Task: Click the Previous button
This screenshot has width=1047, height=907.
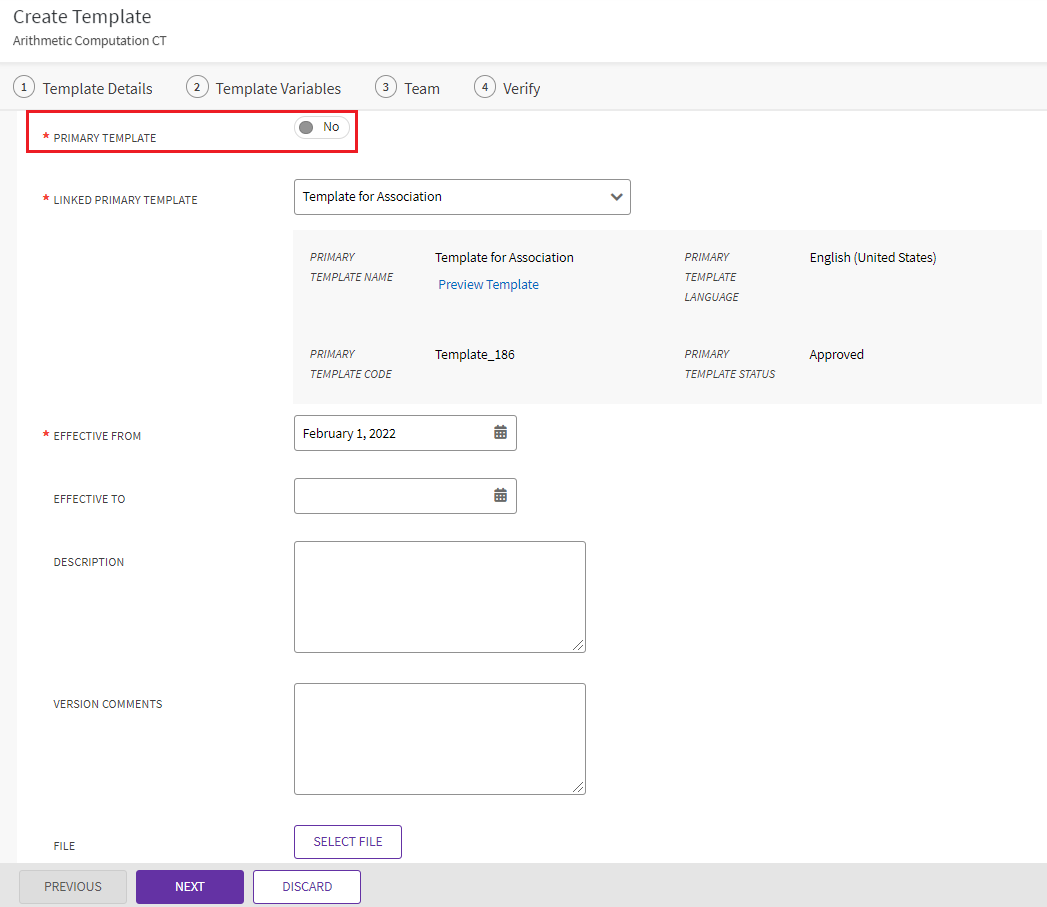Action: pos(73,887)
